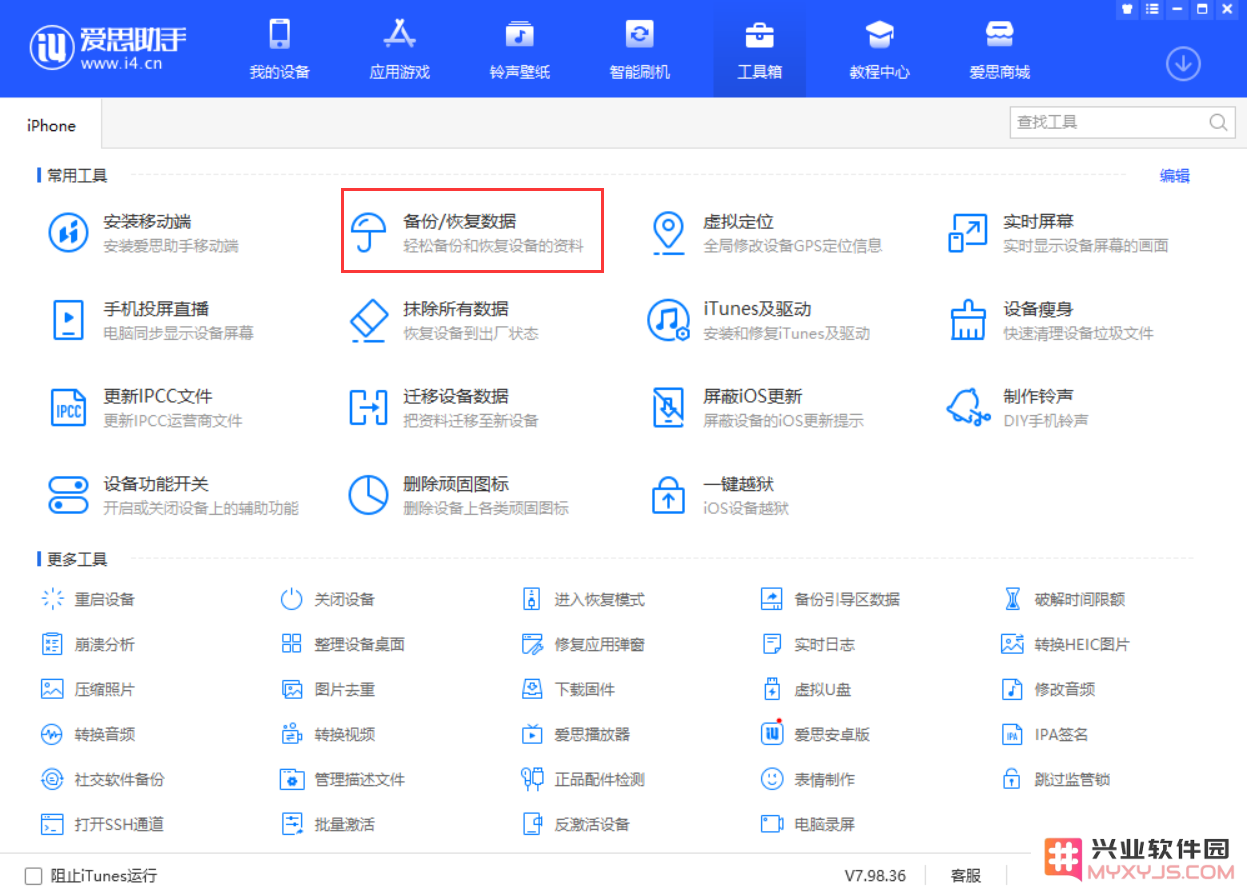Click the 爱思助手 logo
Image resolution: width=1247 pixels, height=896 pixels.
pyautogui.click(x=109, y=47)
